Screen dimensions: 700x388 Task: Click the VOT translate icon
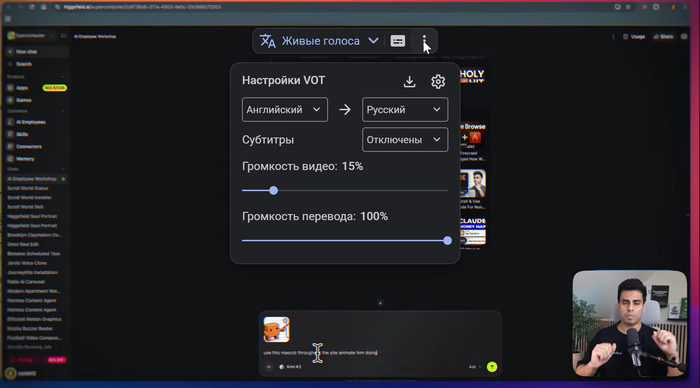[x=268, y=41]
